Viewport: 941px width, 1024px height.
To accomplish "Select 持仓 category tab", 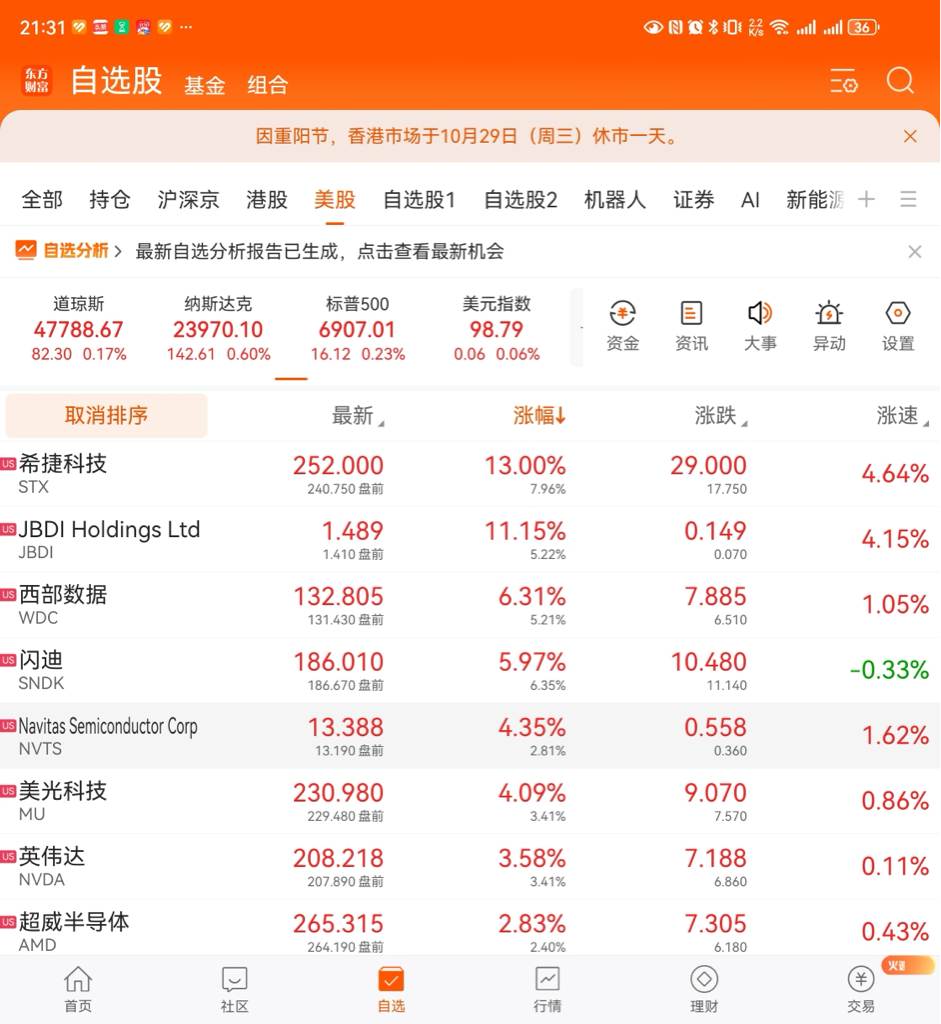I will [x=110, y=199].
